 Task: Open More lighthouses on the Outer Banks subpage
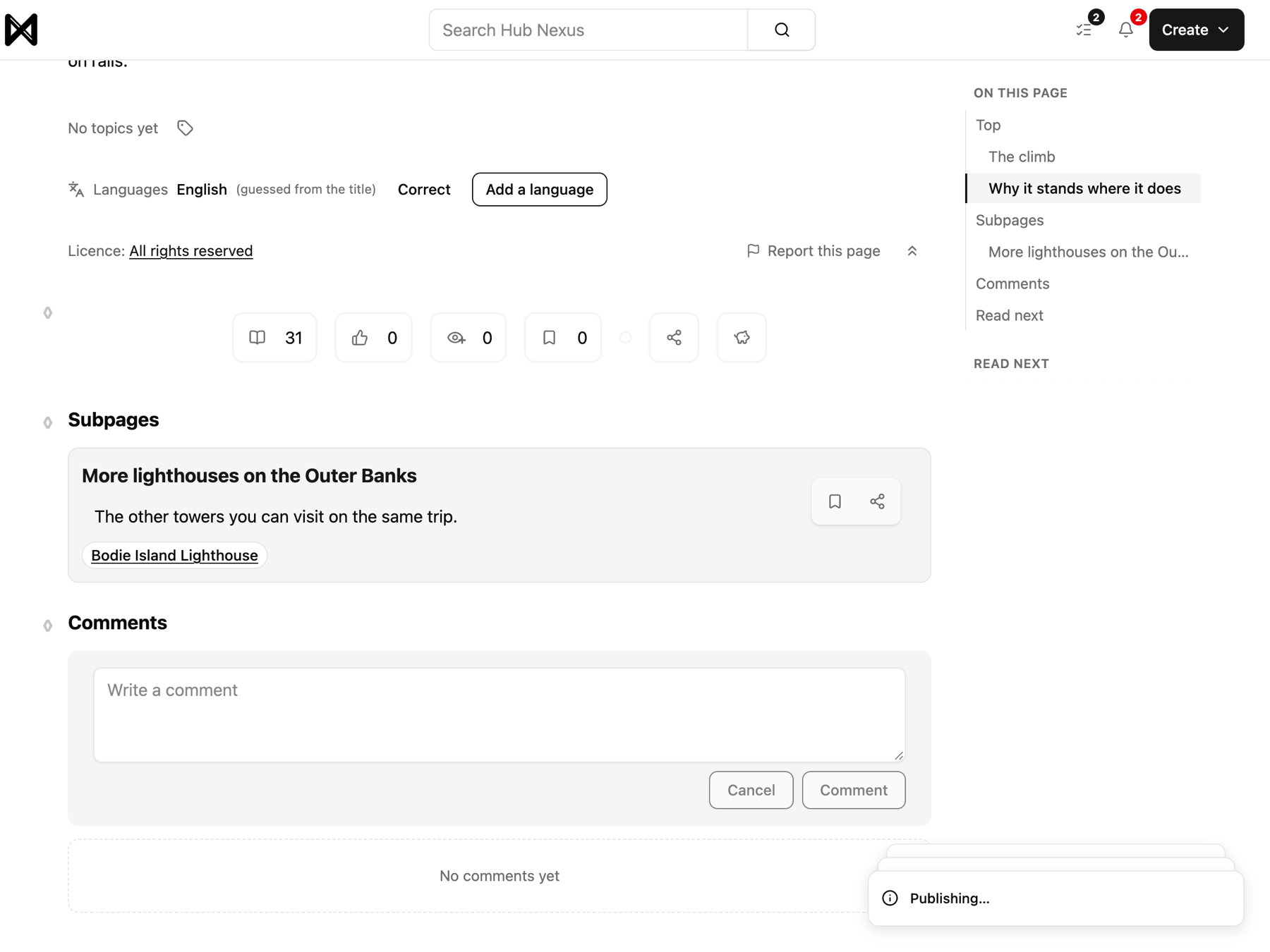pyautogui.click(x=249, y=475)
